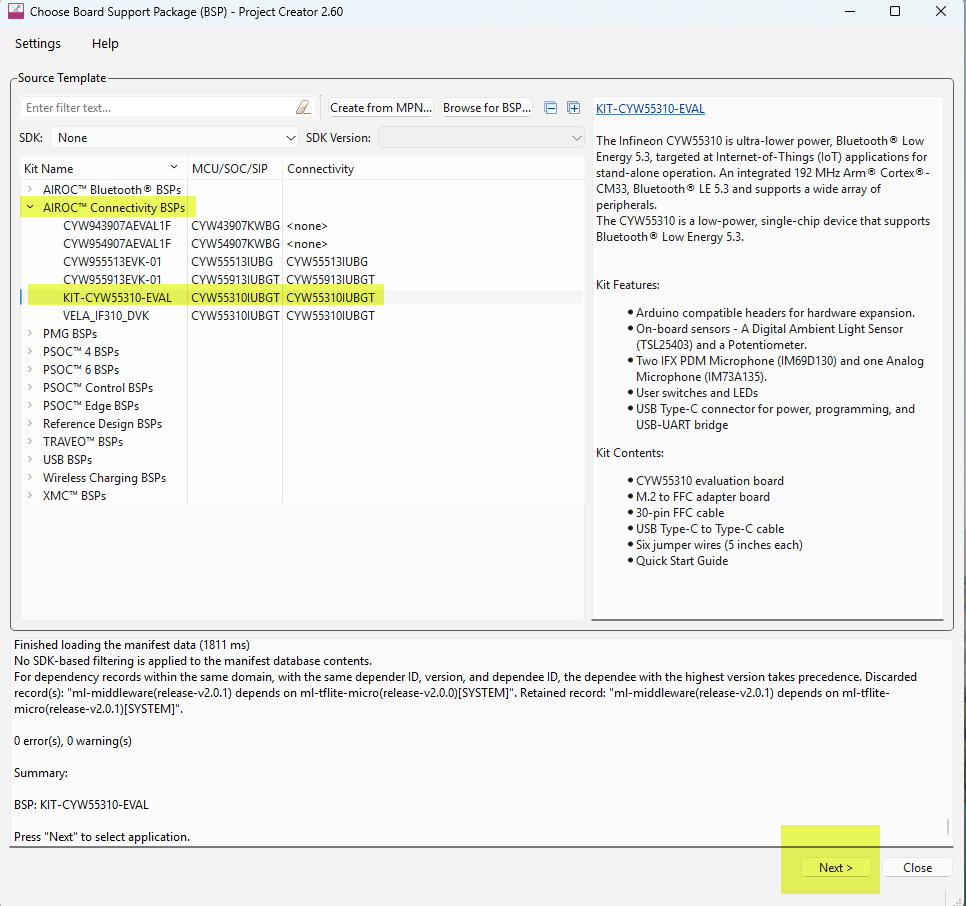Click the Create from MPN button
This screenshot has height=906, width=966.
point(381,108)
